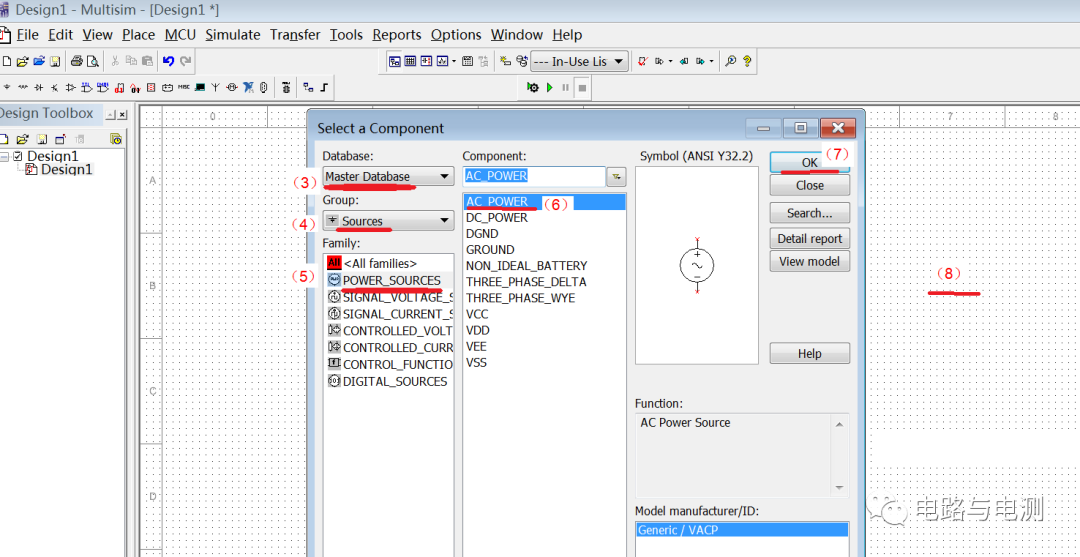Image resolution: width=1080 pixels, height=557 pixels.
Task: Open the Transfer menu
Action: [x=295, y=34]
